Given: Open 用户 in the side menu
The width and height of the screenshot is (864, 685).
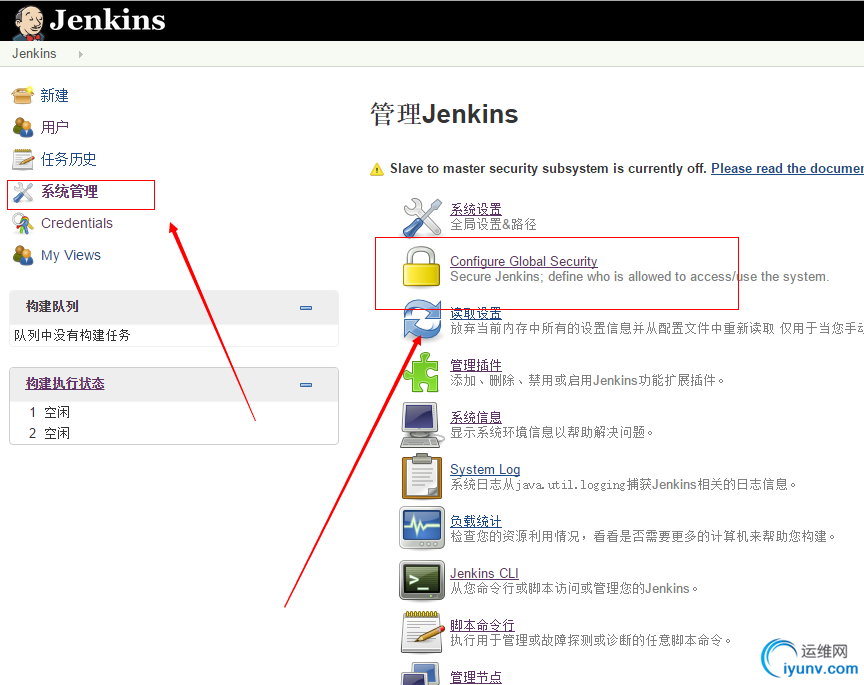Looking at the screenshot, I should 55,127.
